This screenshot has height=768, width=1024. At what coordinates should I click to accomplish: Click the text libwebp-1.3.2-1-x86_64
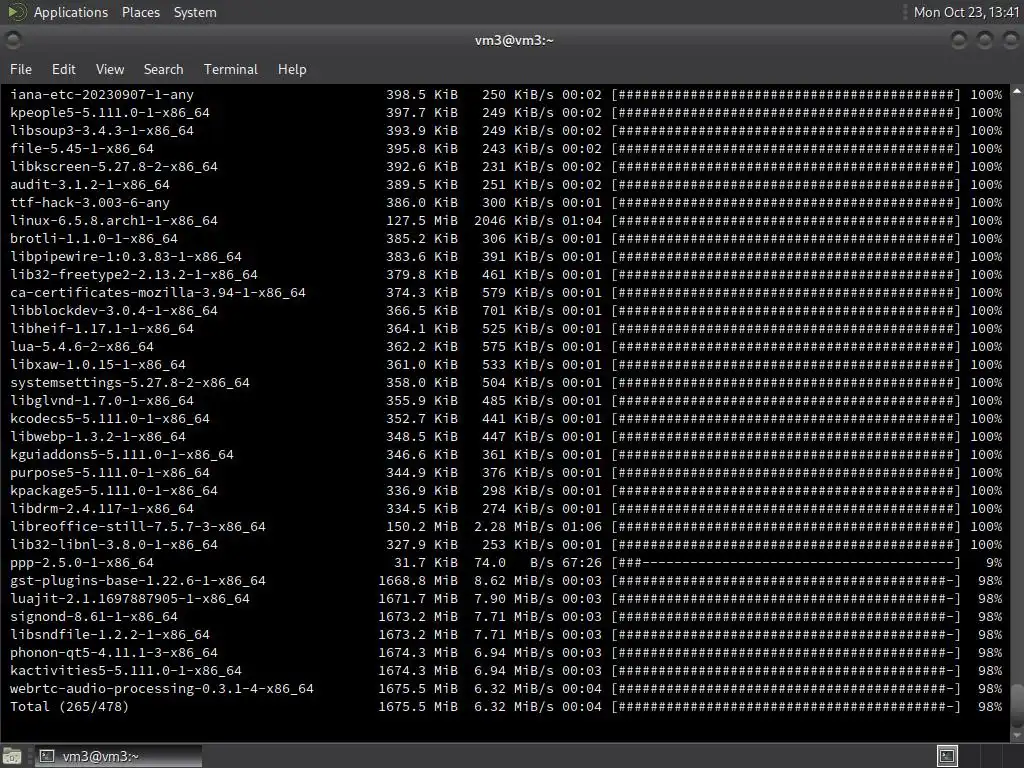[98, 437]
